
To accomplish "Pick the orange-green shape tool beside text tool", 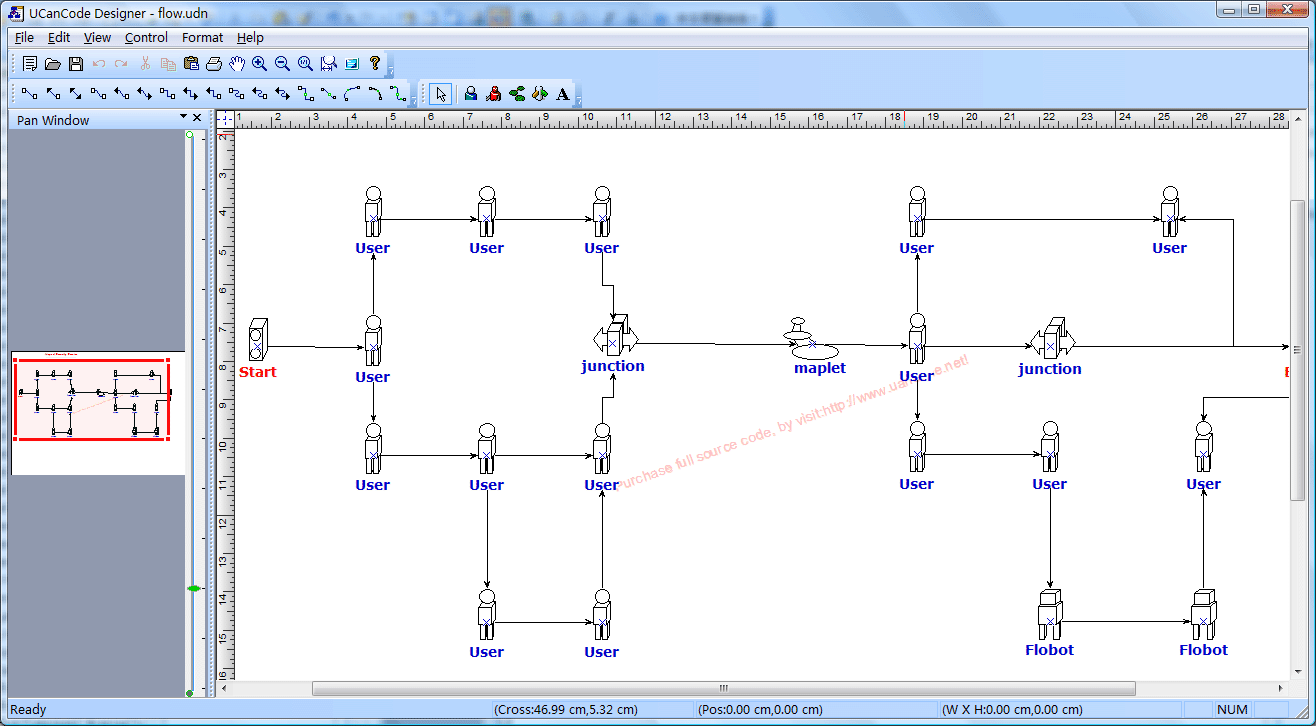I will pos(540,94).
